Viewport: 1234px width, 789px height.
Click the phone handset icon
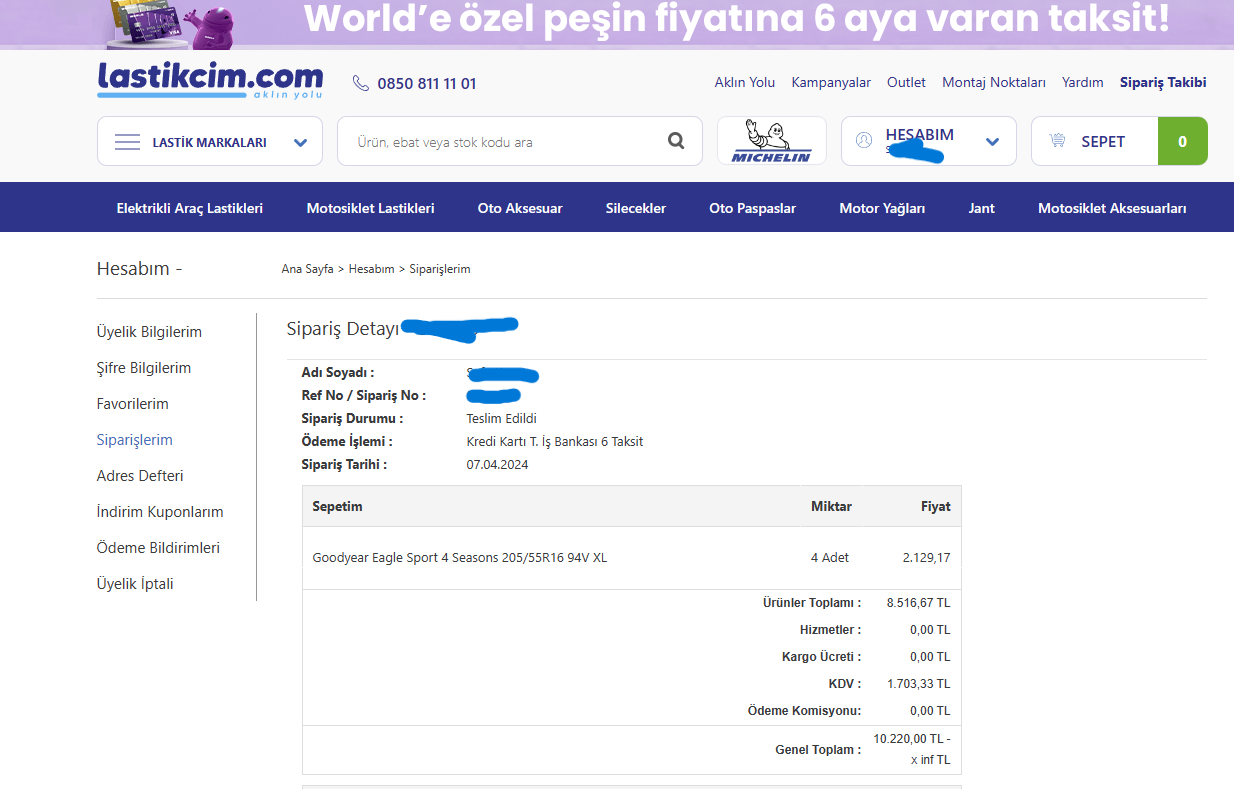point(361,83)
